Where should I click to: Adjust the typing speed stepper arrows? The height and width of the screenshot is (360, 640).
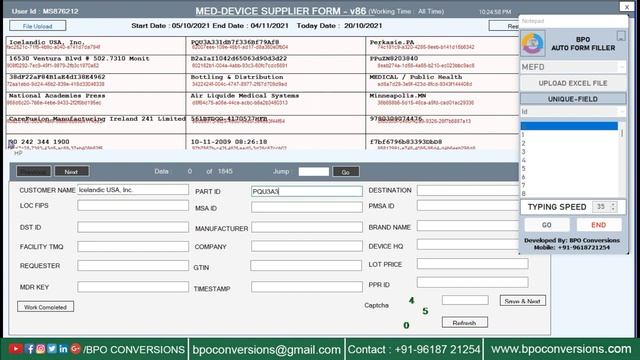(x=613, y=207)
